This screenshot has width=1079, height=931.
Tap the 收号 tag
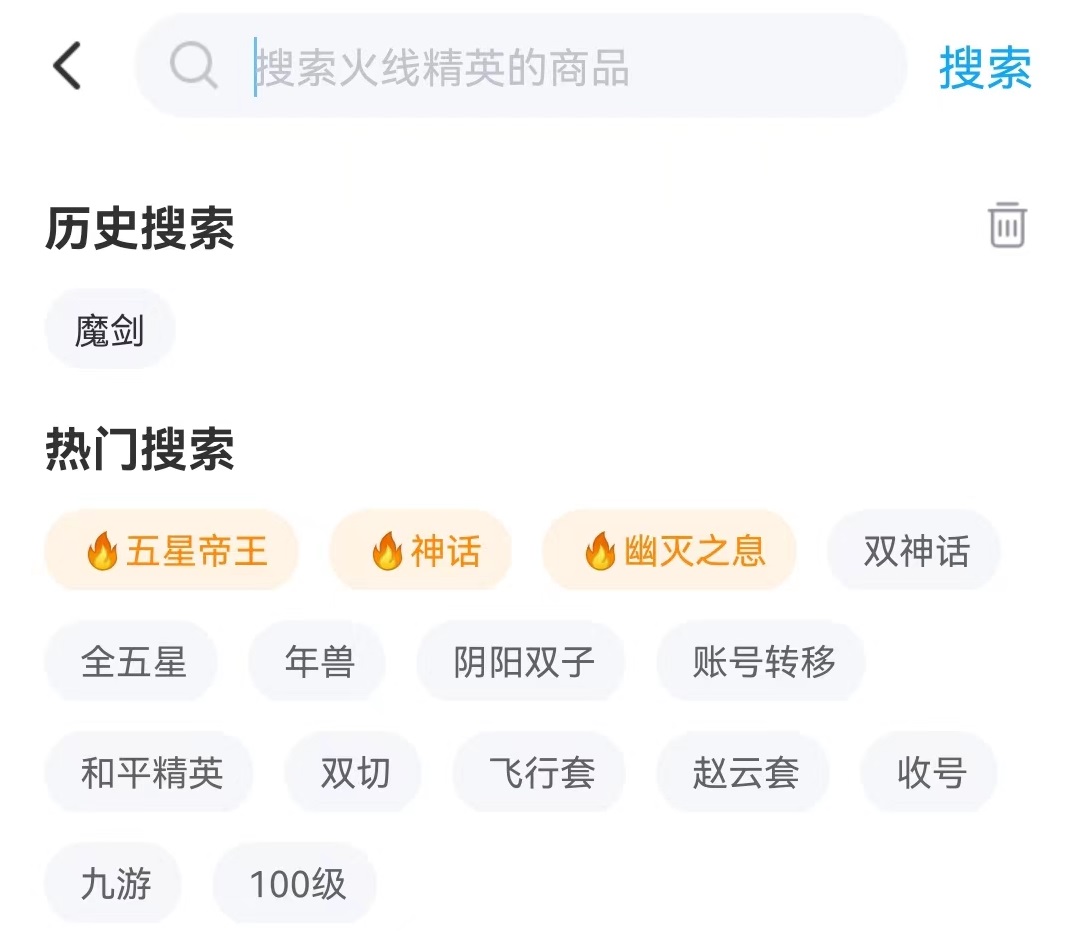pos(930,773)
